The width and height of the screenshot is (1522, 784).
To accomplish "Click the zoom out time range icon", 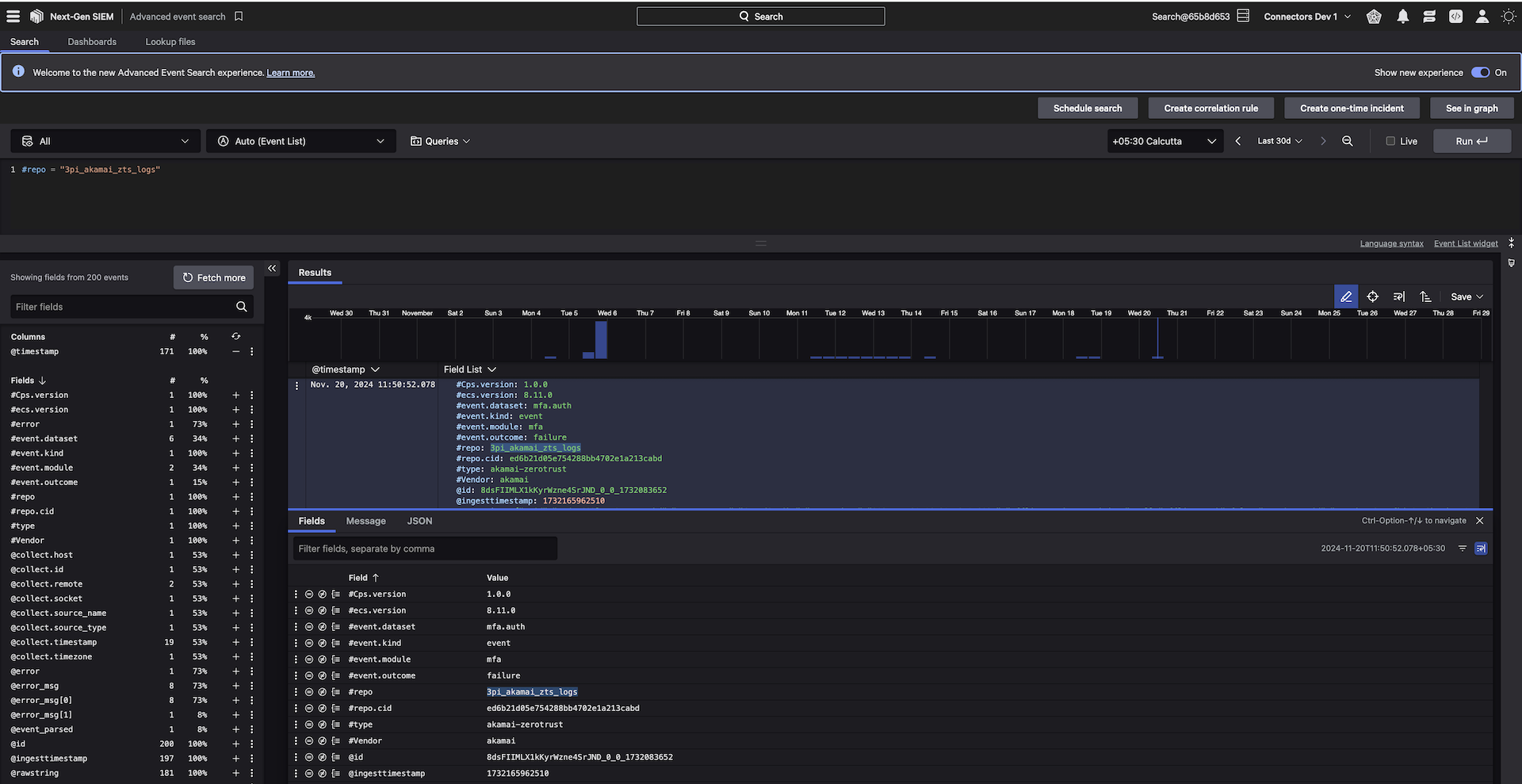I will (x=1347, y=141).
